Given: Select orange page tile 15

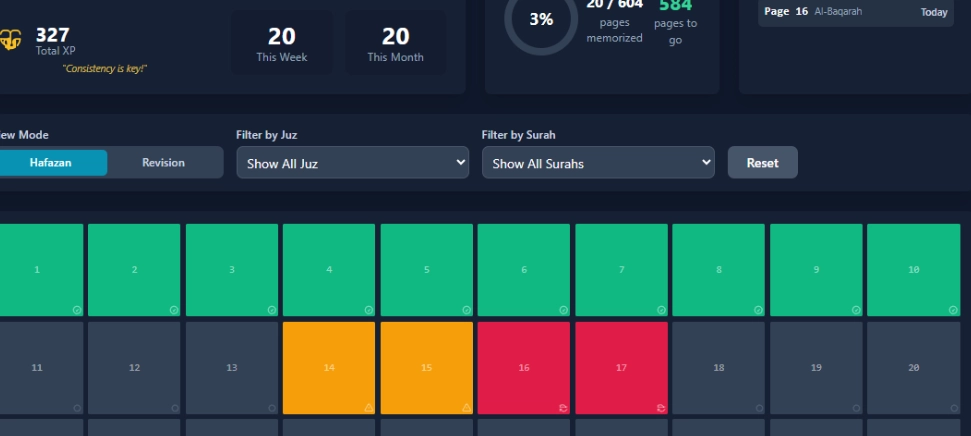Looking at the screenshot, I should 427,368.
